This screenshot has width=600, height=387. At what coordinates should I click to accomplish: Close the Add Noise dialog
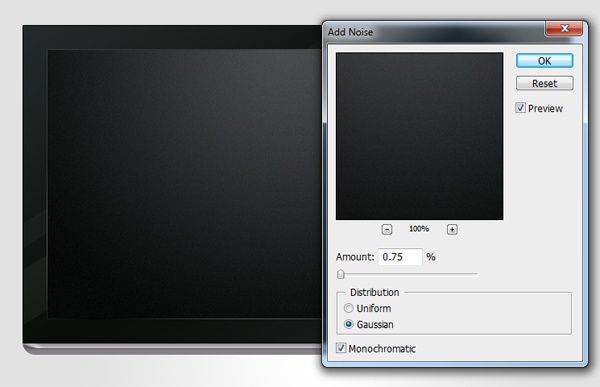click(564, 28)
